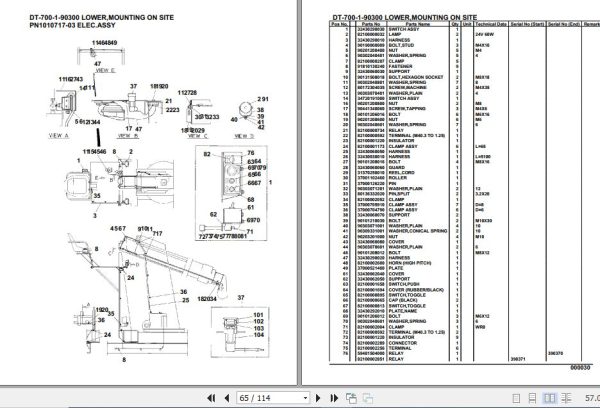This screenshot has height=408, width=600.
Task: Switch to single page view
Action: [x=516, y=398]
